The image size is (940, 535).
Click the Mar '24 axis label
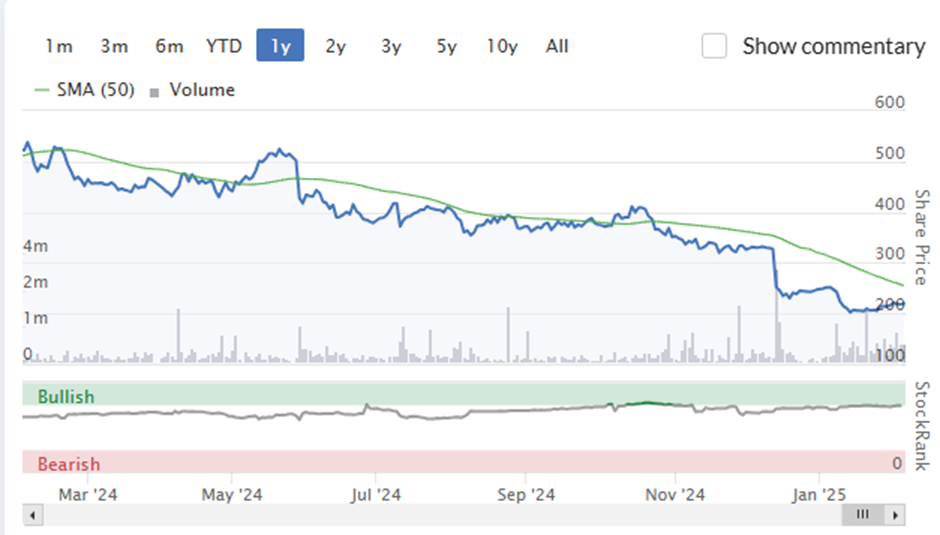coord(88,495)
